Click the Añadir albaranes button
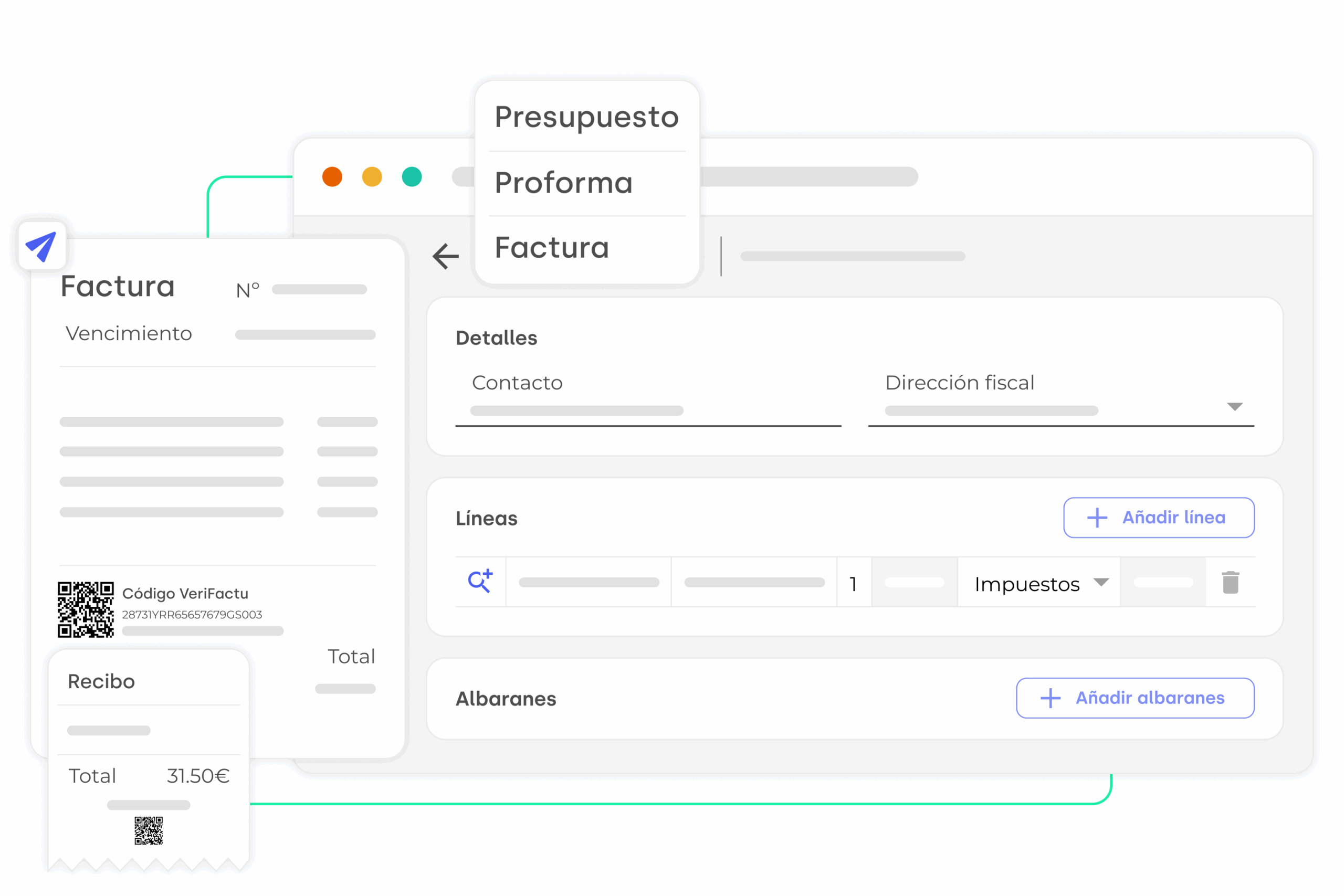 pyautogui.click(x=1135, y=698)
